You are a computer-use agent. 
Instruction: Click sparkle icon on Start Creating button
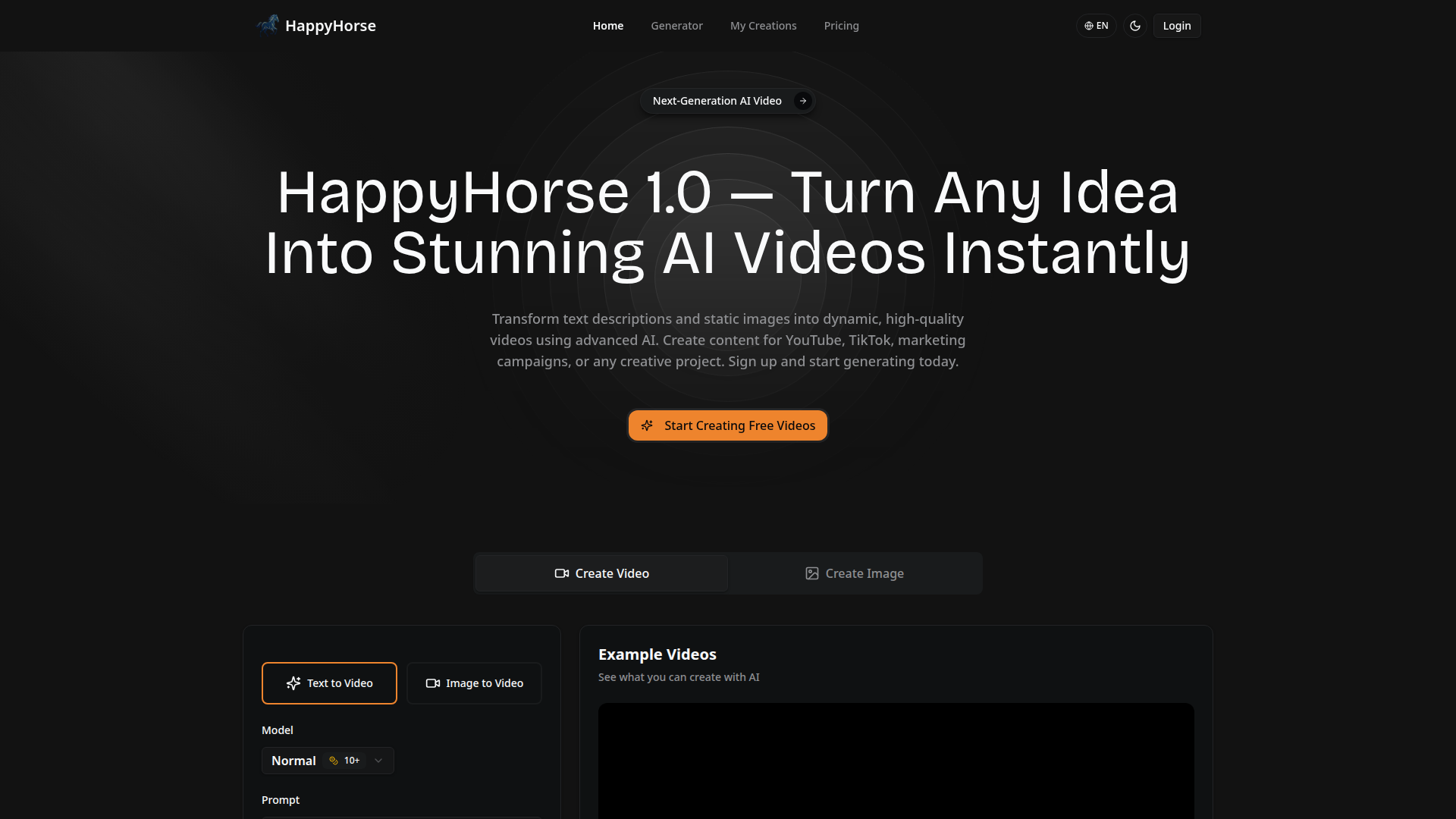pos(647,425)
